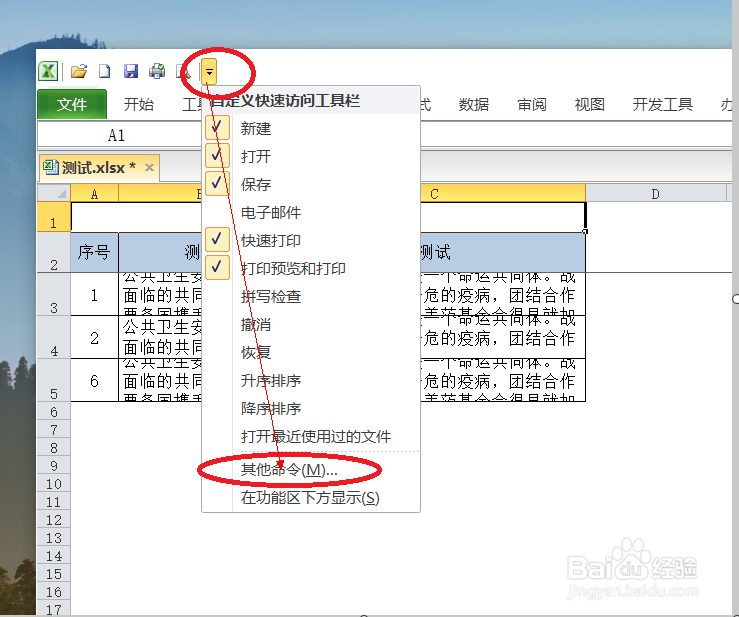
Task: Enable 恢复 in the quick access menu
Action: [311, 352]
